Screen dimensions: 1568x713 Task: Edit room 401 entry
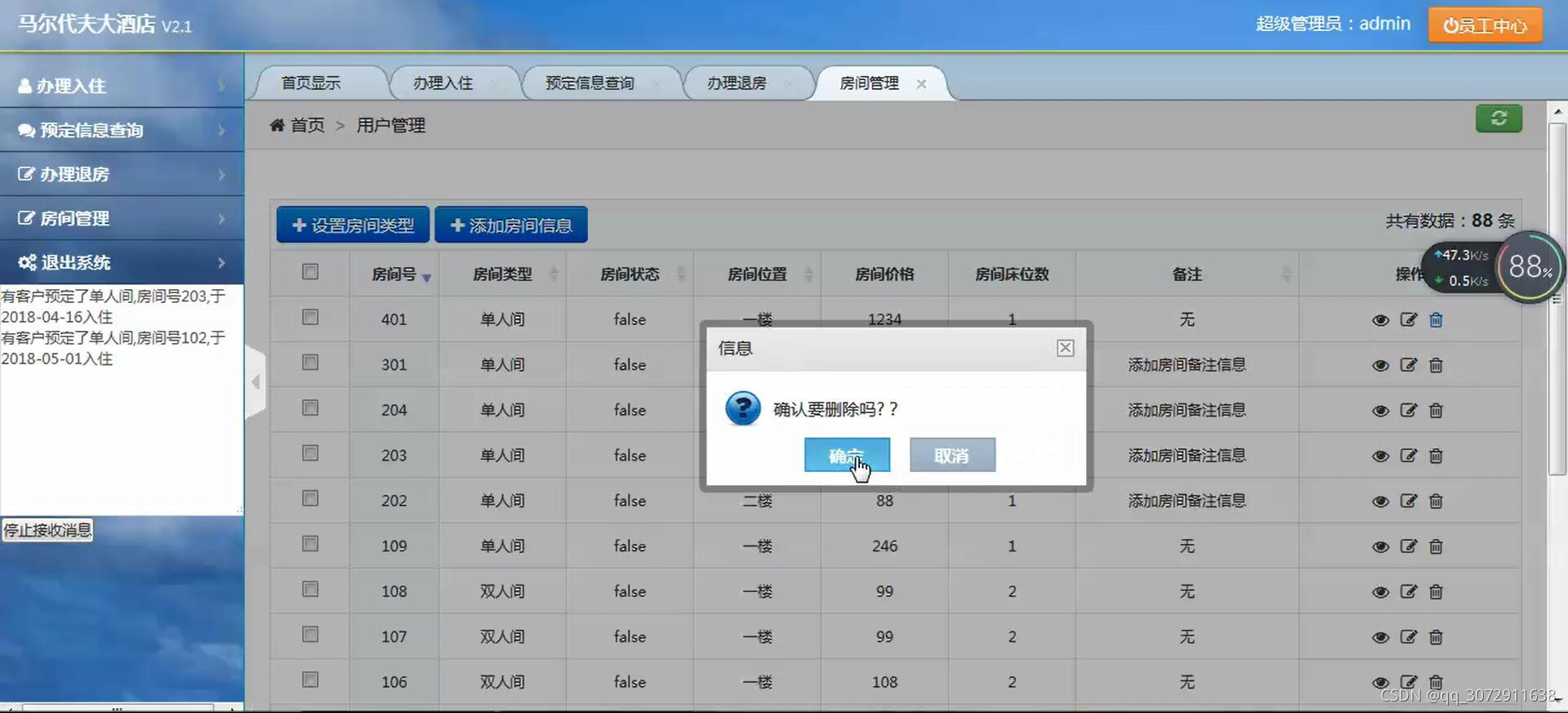[x=1409, y=319]
